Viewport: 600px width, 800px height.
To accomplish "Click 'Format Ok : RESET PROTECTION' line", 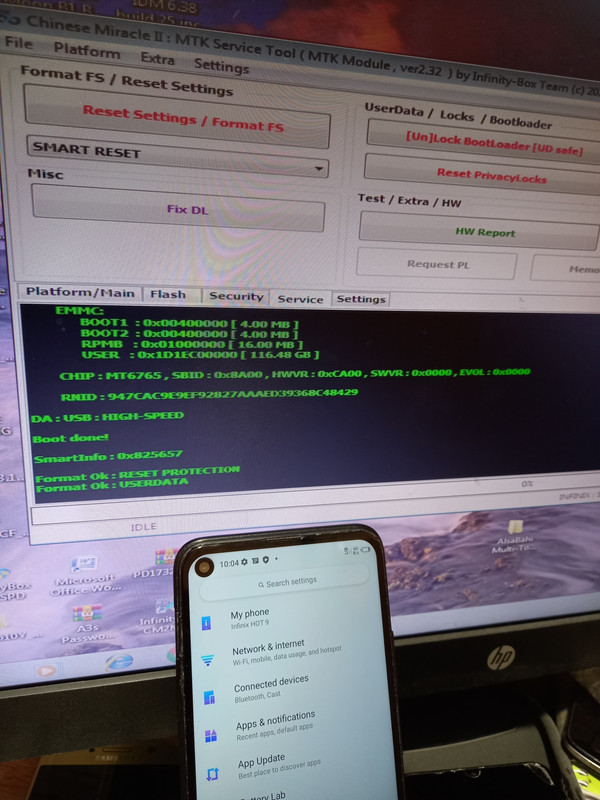I will coord(137,474).
